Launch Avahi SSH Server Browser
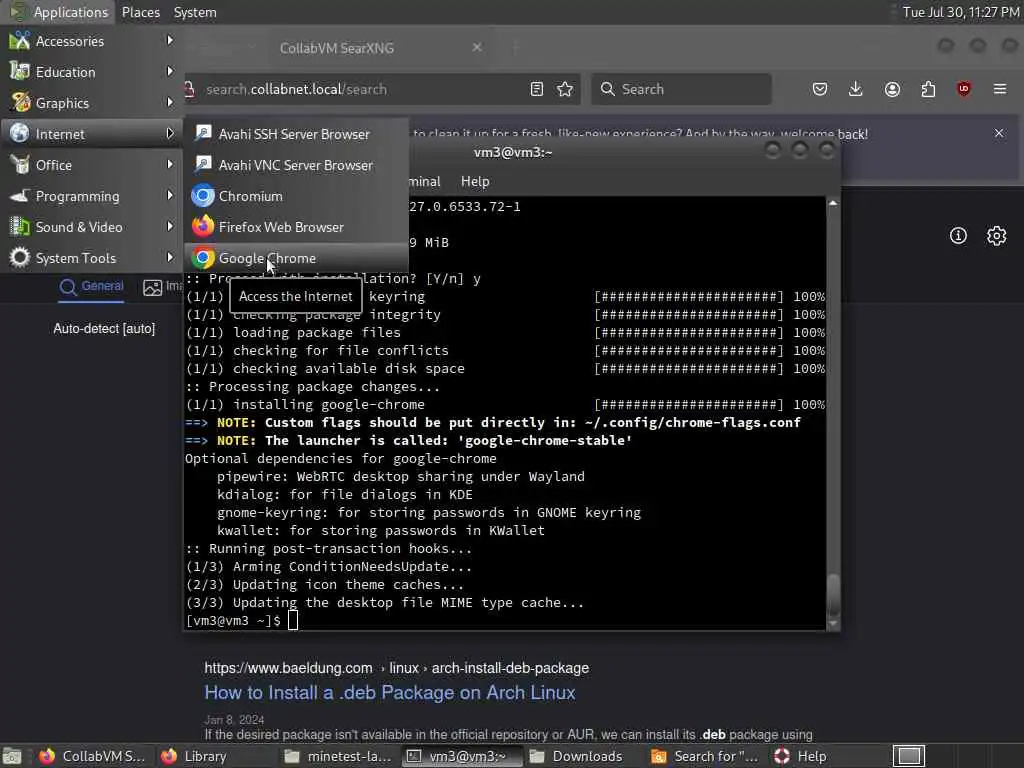Screen dimensions: 1024x768 [x=296, y=134]
